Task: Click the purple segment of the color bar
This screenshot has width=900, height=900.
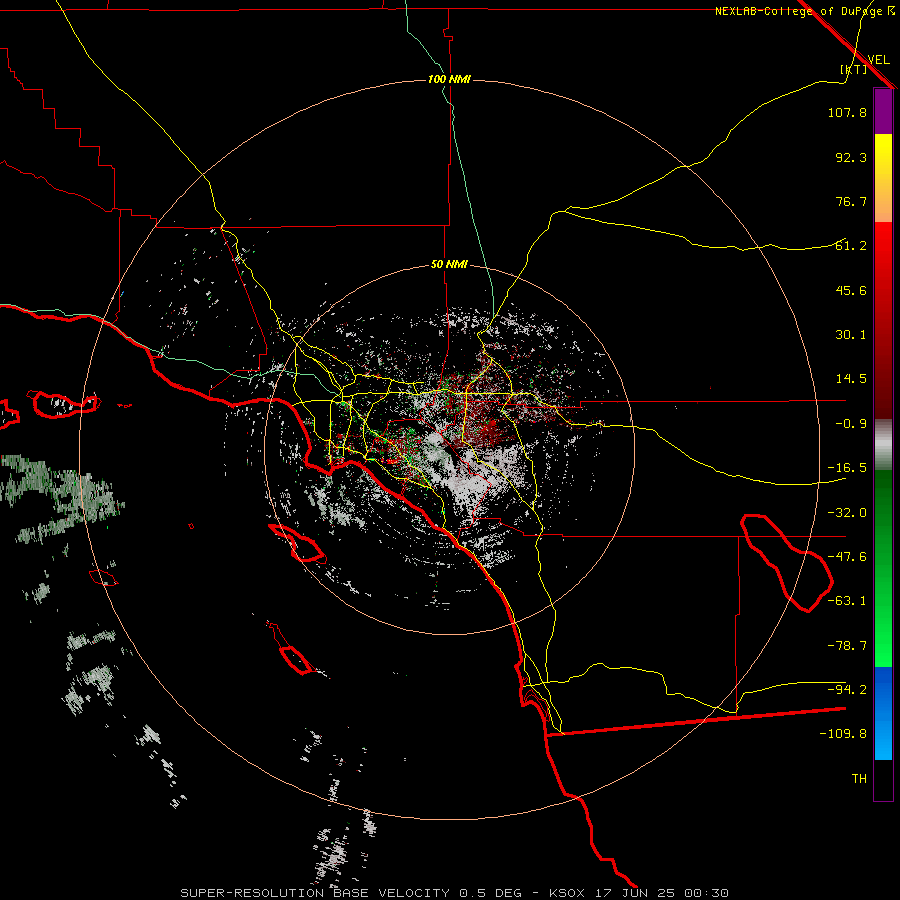Action: point(883,111)
